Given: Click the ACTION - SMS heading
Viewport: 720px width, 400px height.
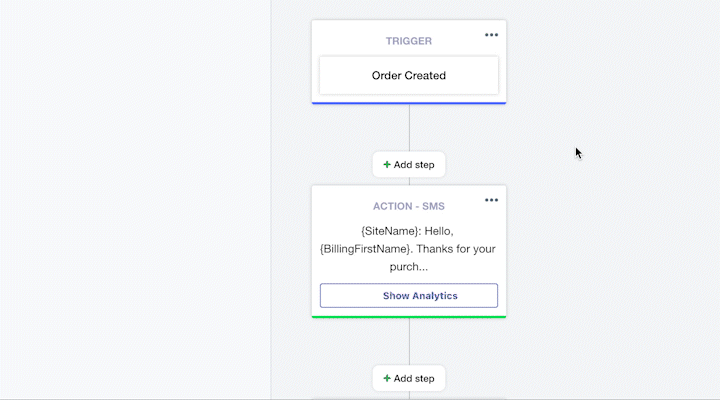Looking at the screenshot, I should click(409, 206).
